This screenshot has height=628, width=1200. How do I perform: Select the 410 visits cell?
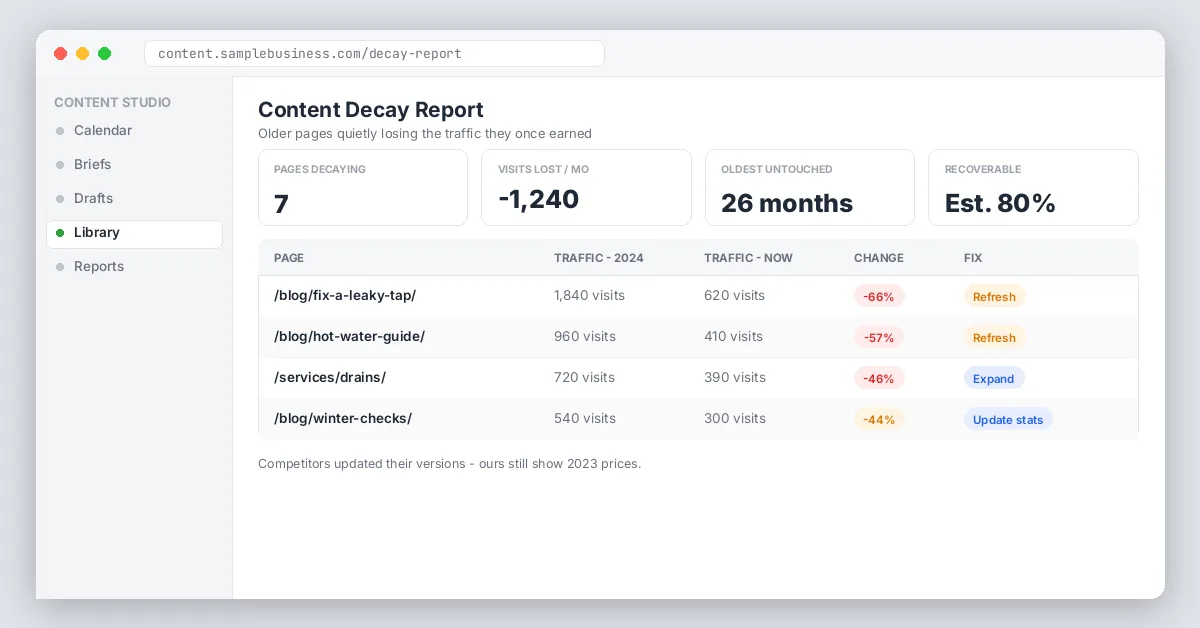(x=733, y=337)
